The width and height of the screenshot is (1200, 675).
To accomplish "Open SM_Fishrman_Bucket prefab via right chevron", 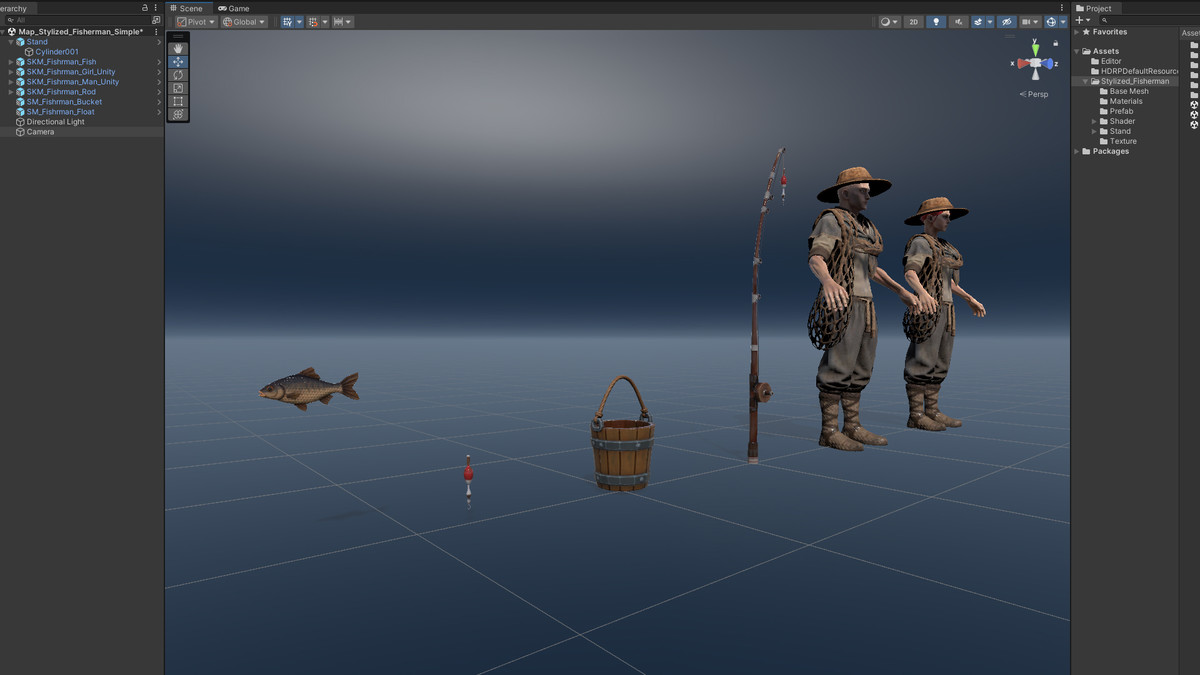I will [x=159, y=102].
